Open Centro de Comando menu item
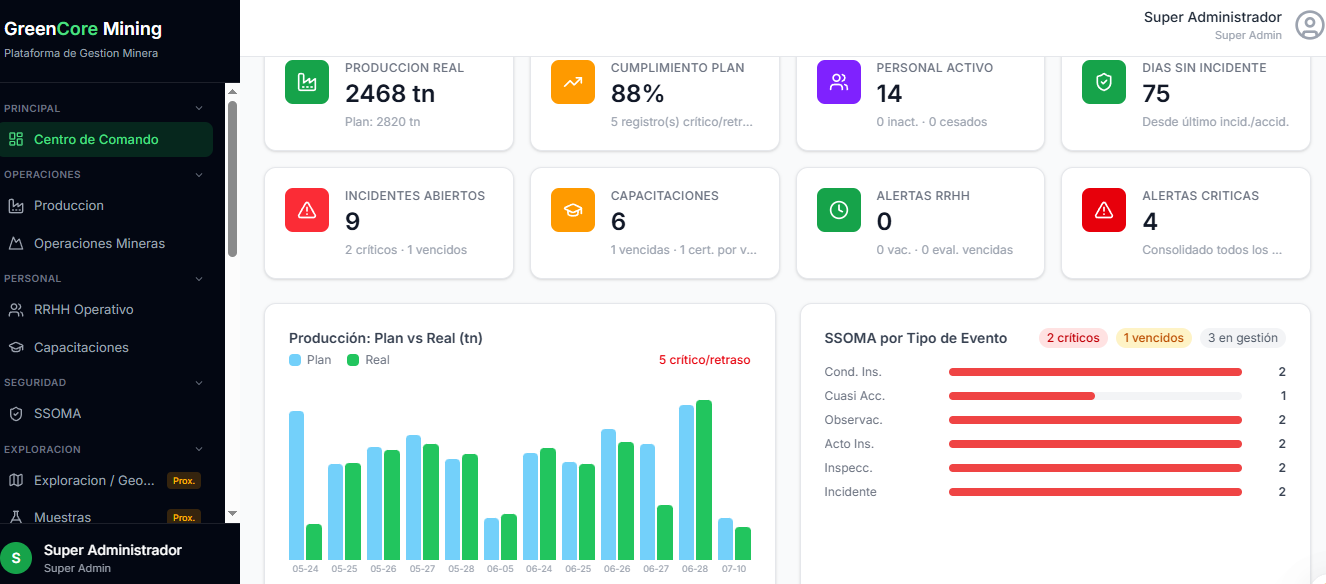Viewport: 1326px width, 584px height. [106, 139]
